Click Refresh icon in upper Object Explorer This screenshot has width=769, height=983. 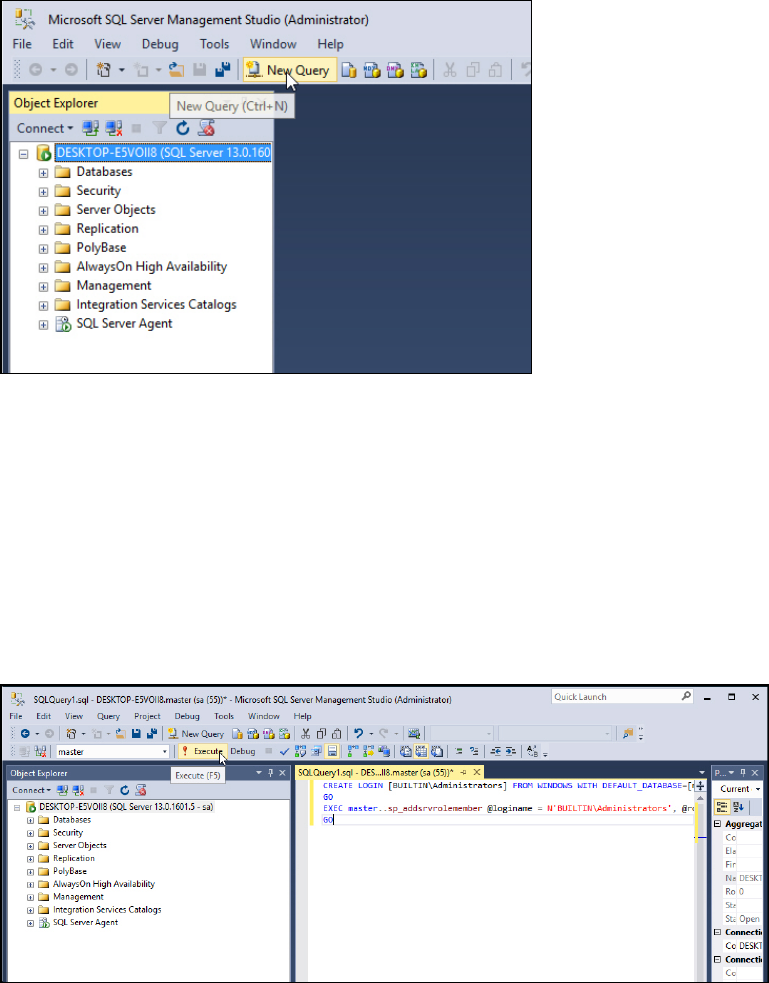(182, 129)
